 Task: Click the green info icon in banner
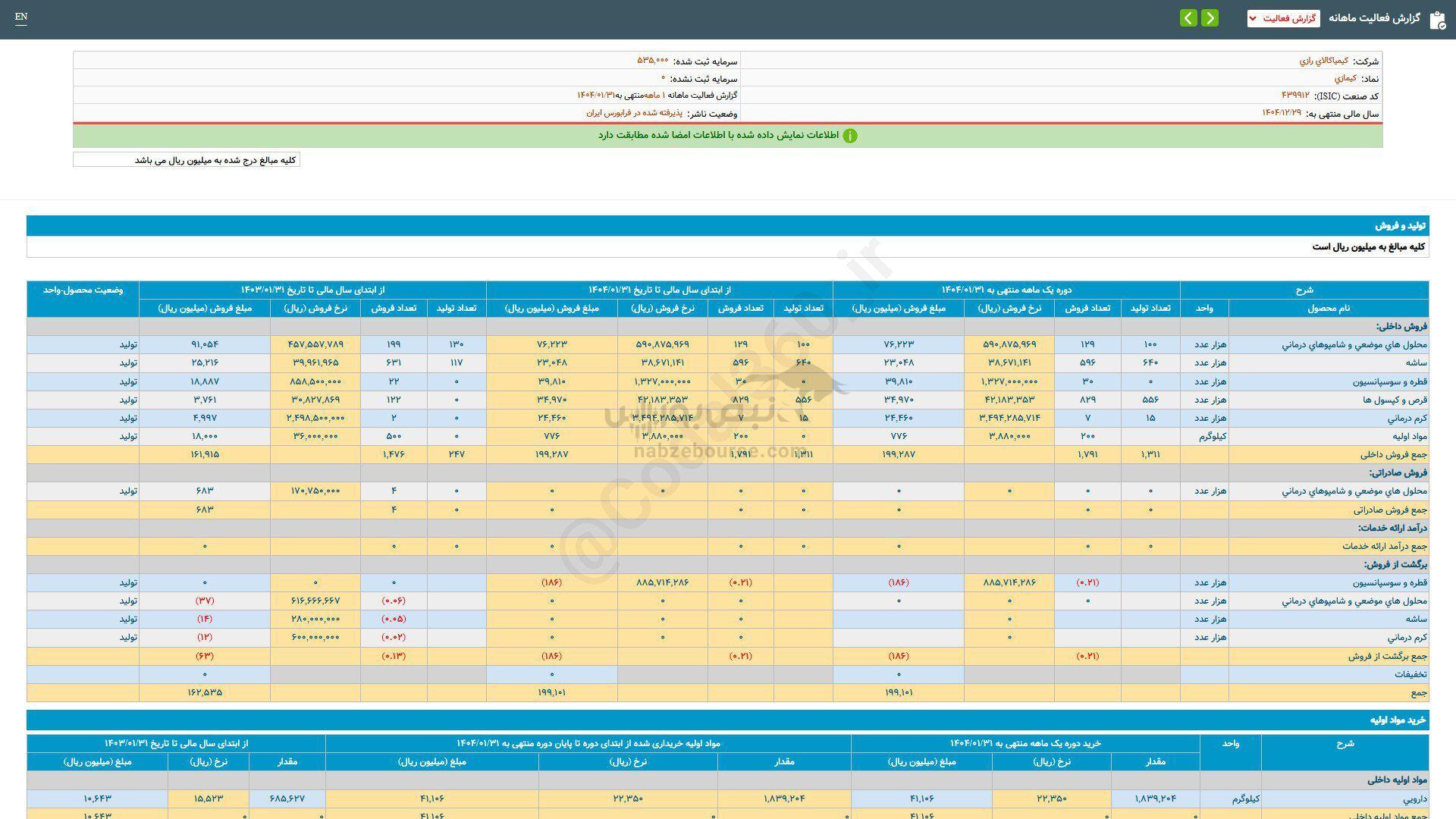850,136
